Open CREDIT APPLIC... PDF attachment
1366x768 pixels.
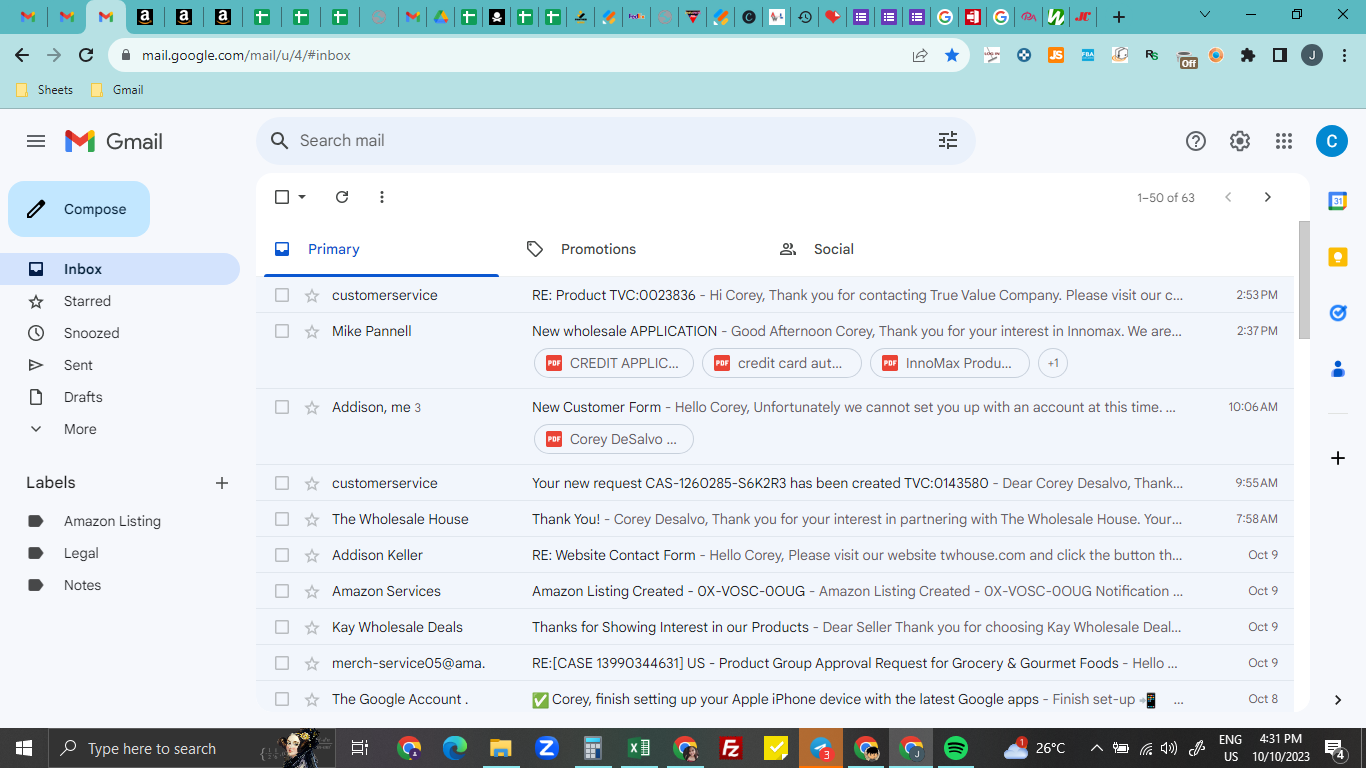tap(614, 363)
